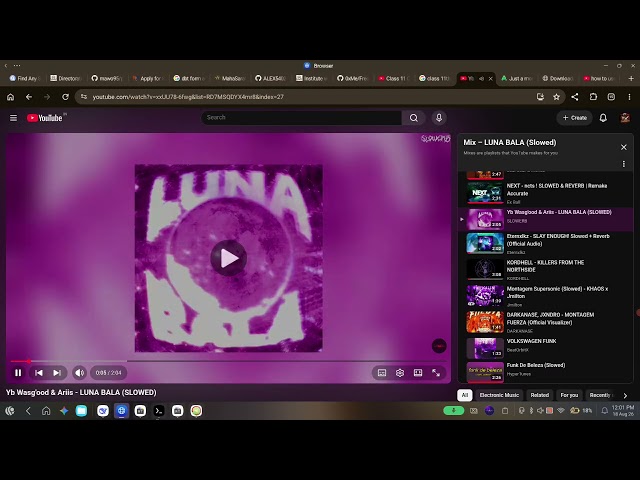Select the Related filter chip
The image size is (640, 480).
point(539,395)
